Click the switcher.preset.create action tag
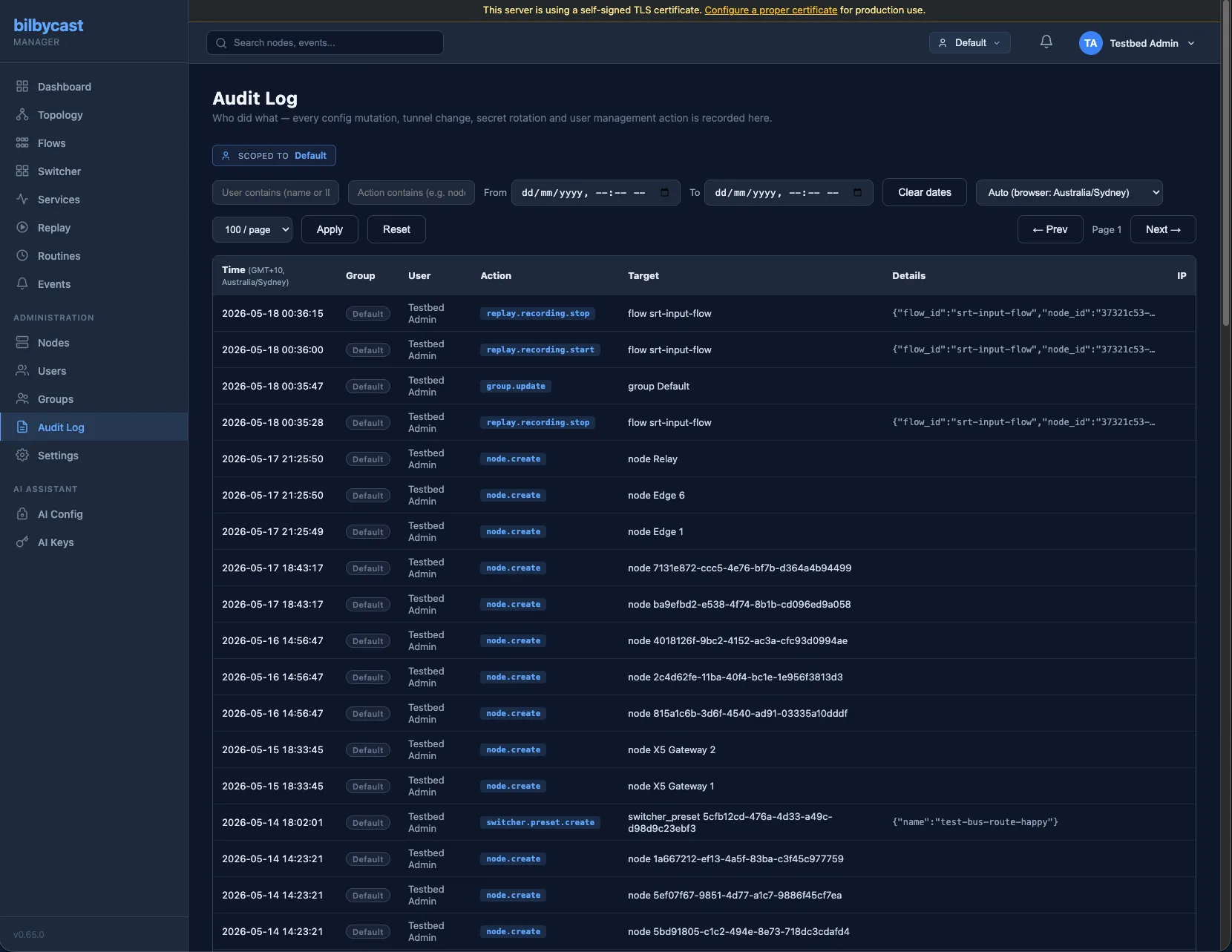This screenshot has height=952, width=1232. click(540, 823)
